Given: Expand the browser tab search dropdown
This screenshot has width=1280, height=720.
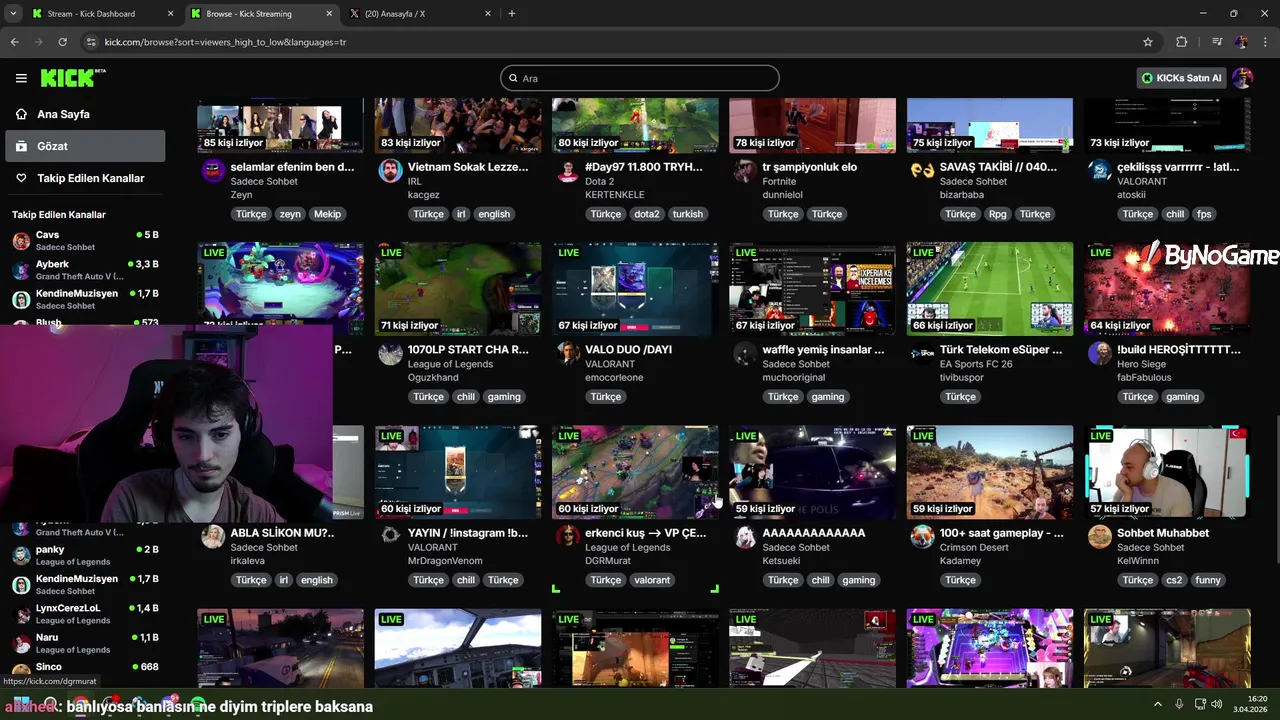Looking at the screenshot, I should [x=13, y=14].
